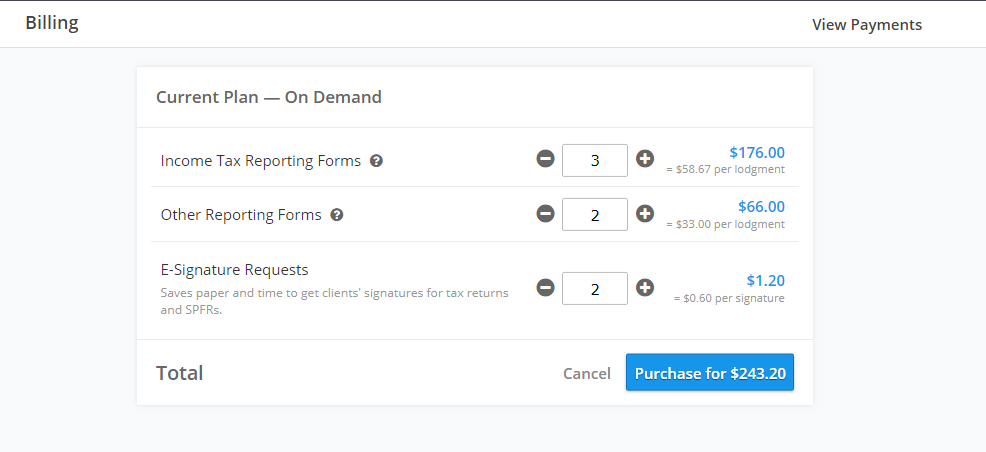This screenshot has width=986, height=452.
Task: Increase E-Signature Requests quantity
Action: pyautogui.click(x=645, y=288)
